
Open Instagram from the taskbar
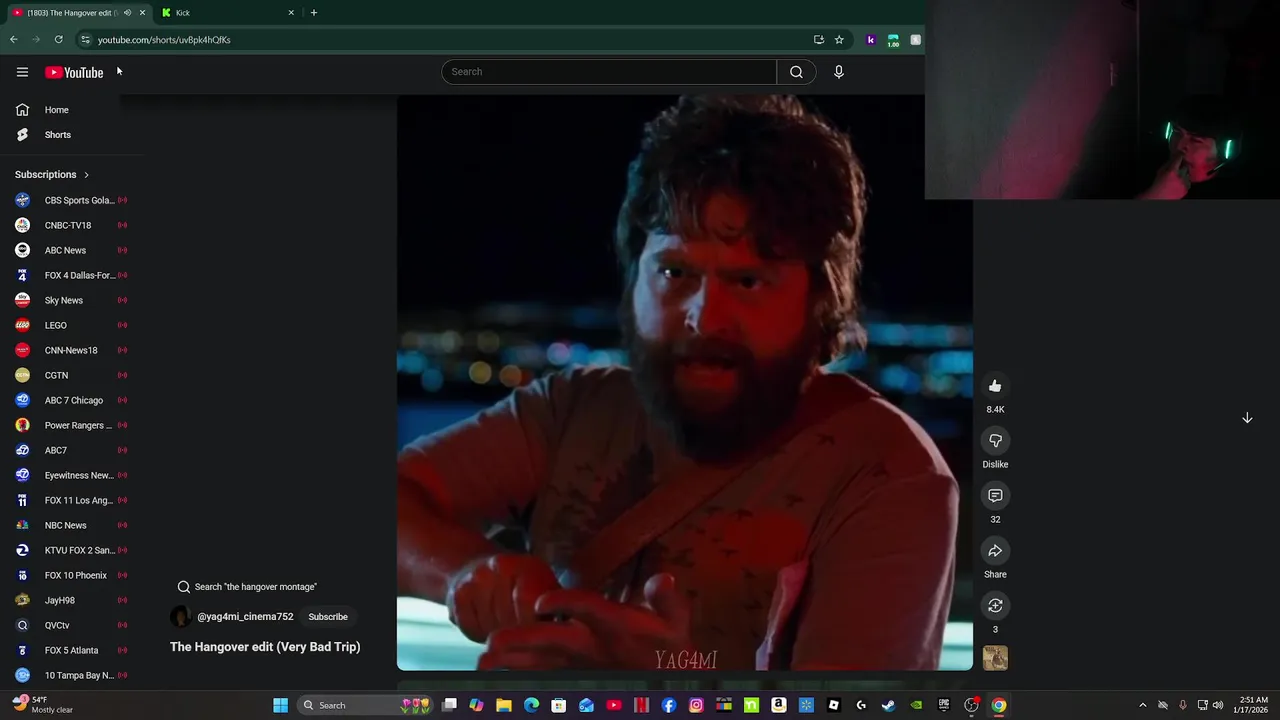696,705
